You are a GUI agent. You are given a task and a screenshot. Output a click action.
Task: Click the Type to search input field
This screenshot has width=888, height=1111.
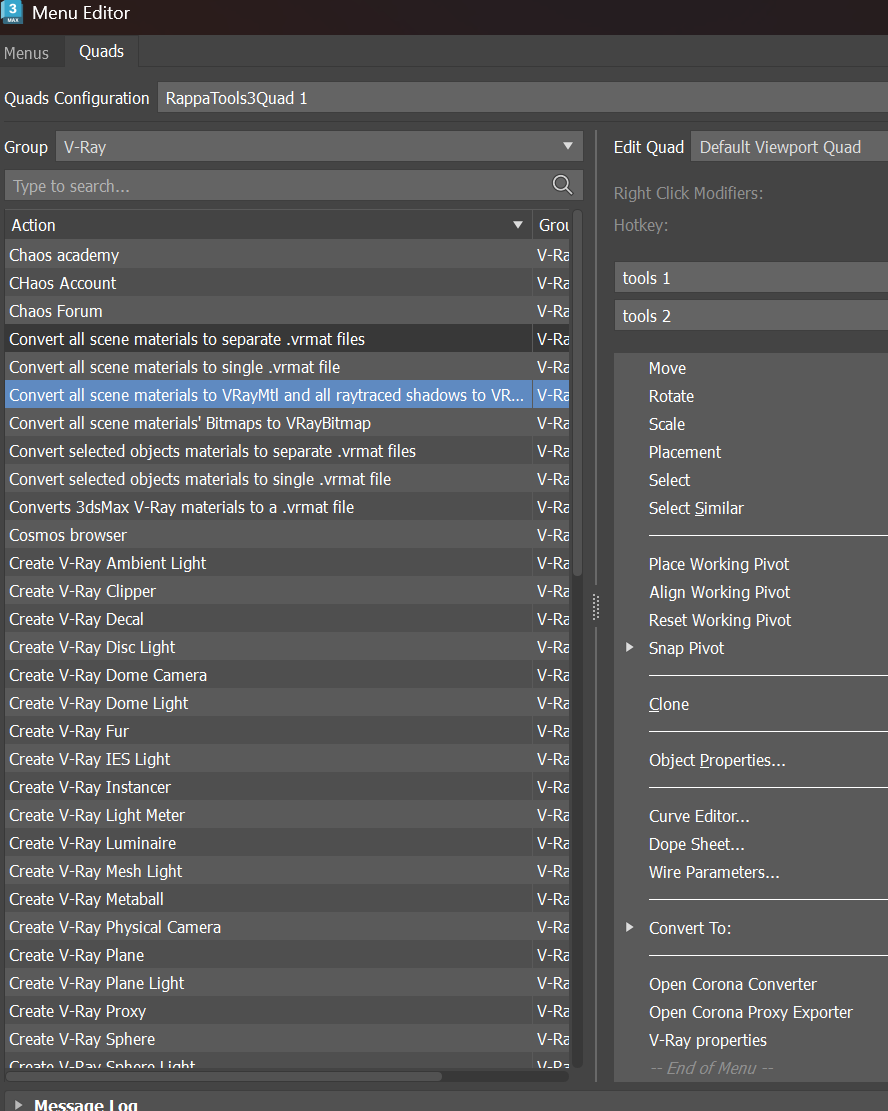coord(293,186)
